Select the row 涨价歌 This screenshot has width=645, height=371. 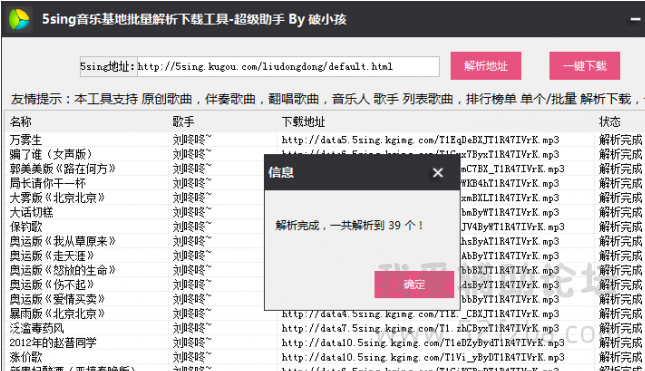pos(322,357)
